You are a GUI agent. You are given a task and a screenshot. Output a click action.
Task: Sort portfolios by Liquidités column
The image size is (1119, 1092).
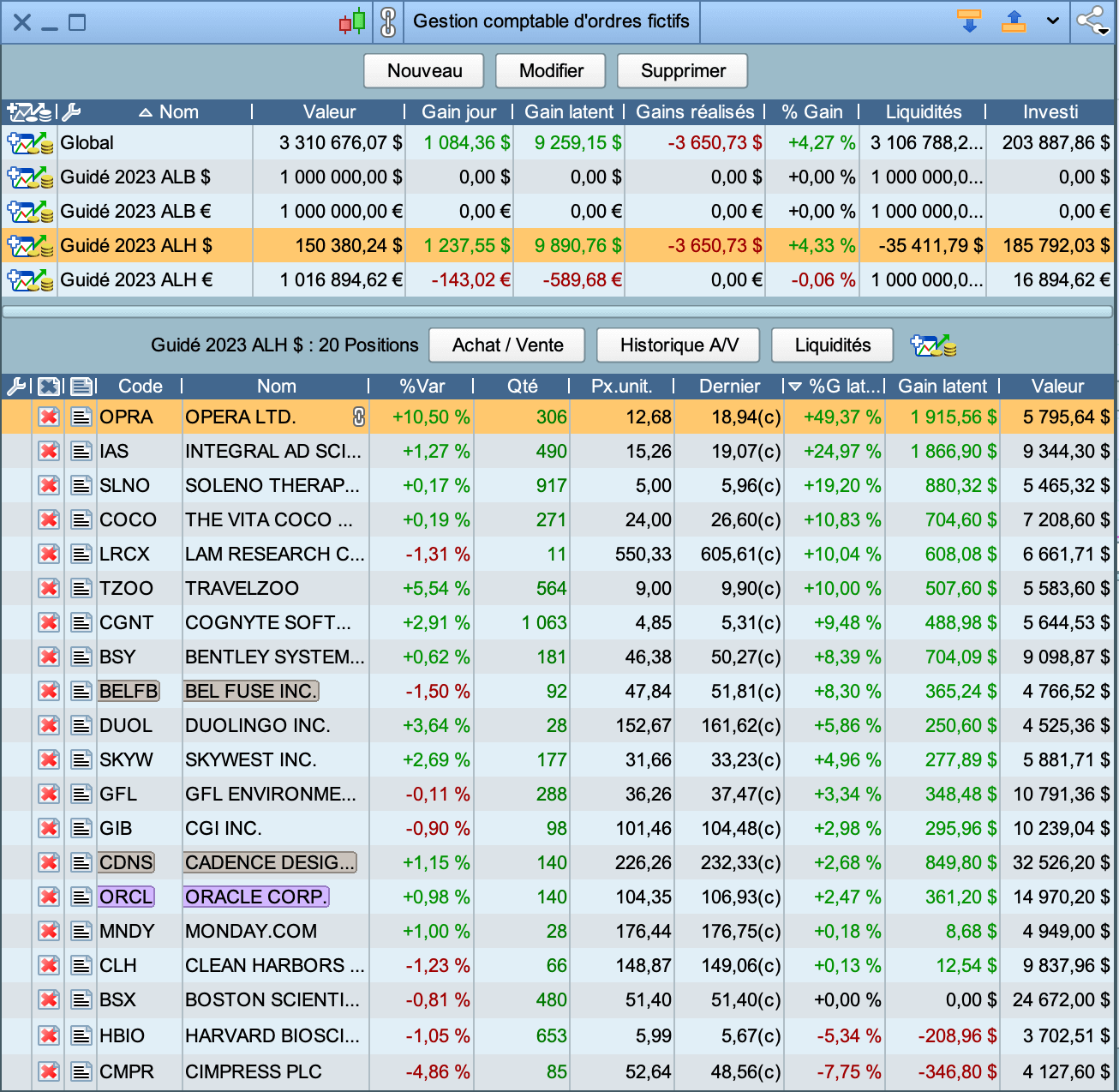924,111
